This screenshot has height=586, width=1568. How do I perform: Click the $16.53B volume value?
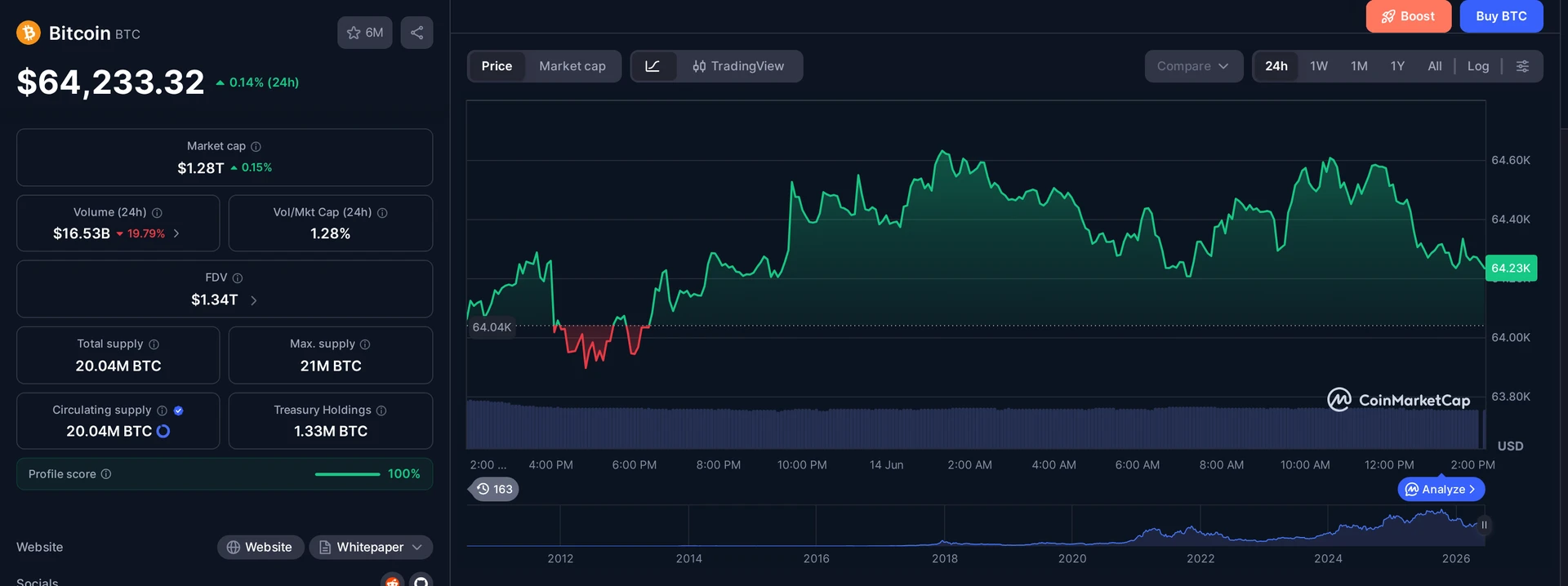82,233
